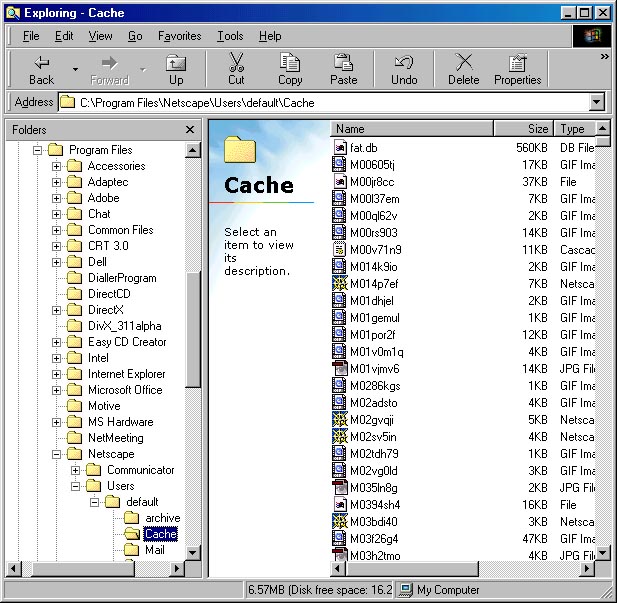This screenshot has height=603, width=619.
Task: Click the Windows logo throbber icon
Action: pyautogui.click(x=591, y=36)
